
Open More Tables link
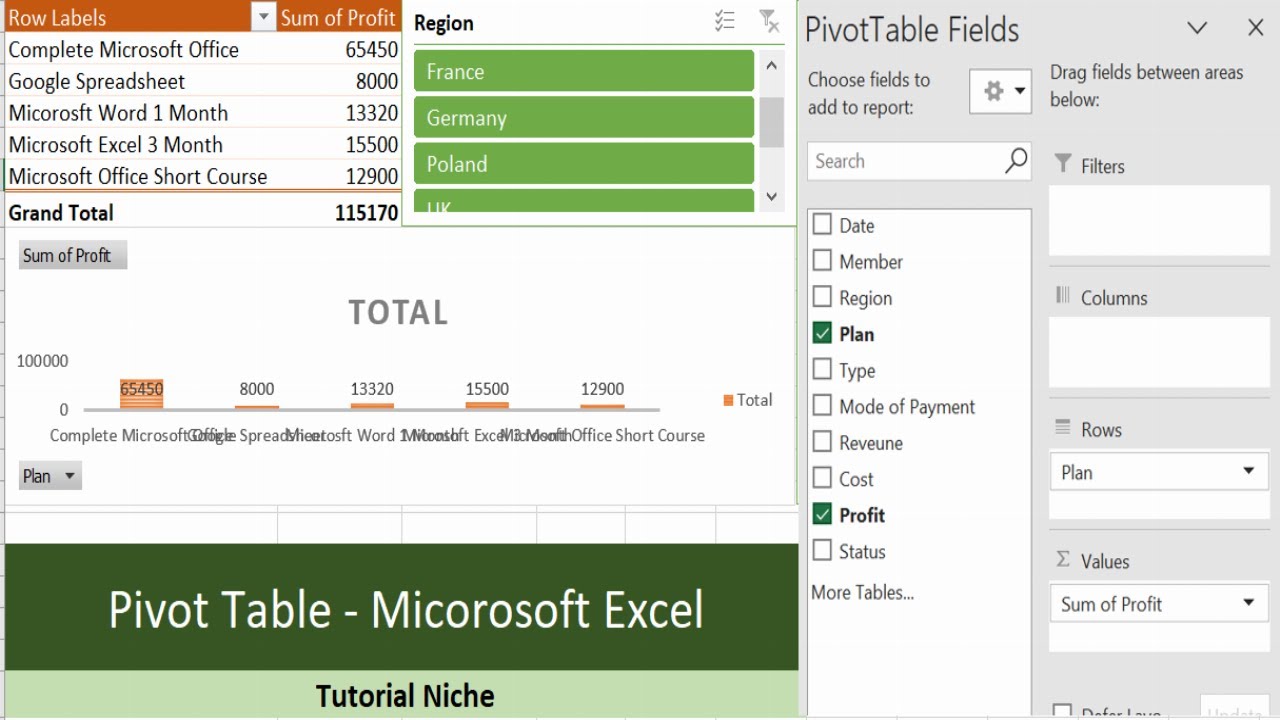coord(862,592)
